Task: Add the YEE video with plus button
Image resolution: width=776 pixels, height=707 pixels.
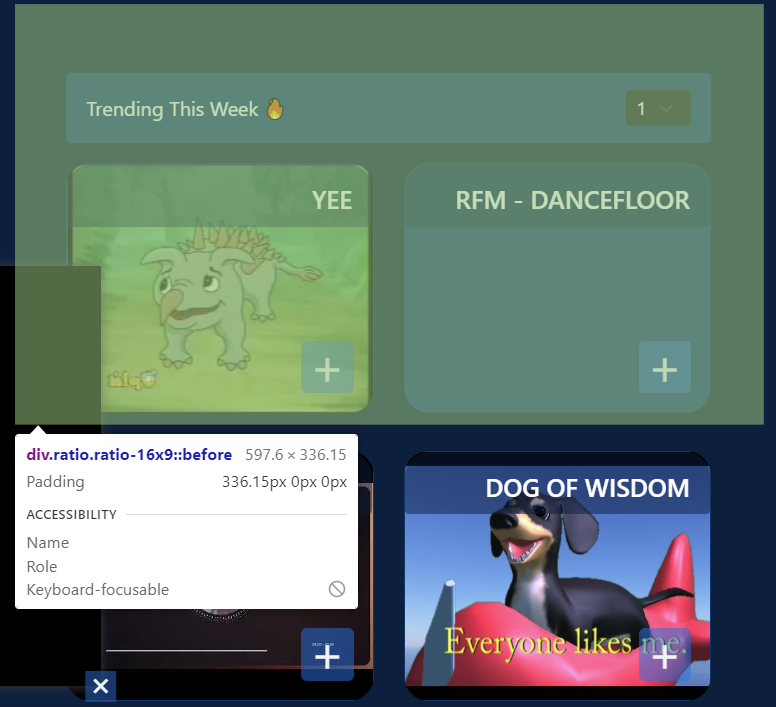Action: (x=327, y=367)
